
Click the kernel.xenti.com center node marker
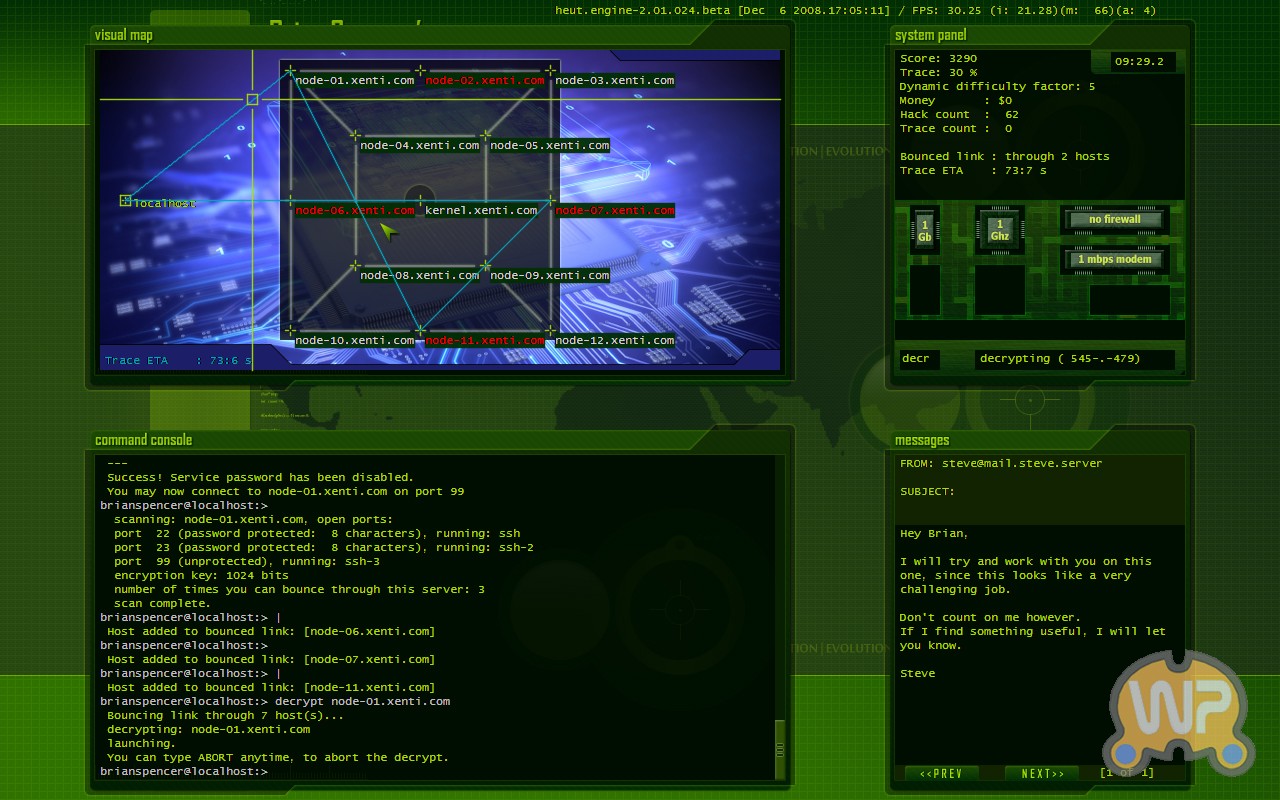(x=420, y=199)
